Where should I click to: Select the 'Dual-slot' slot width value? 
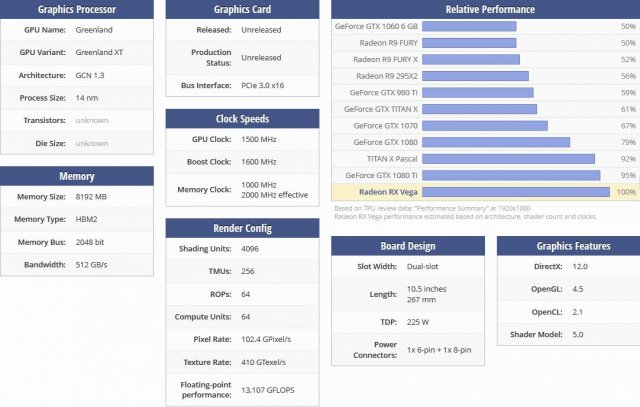(422, 267)
